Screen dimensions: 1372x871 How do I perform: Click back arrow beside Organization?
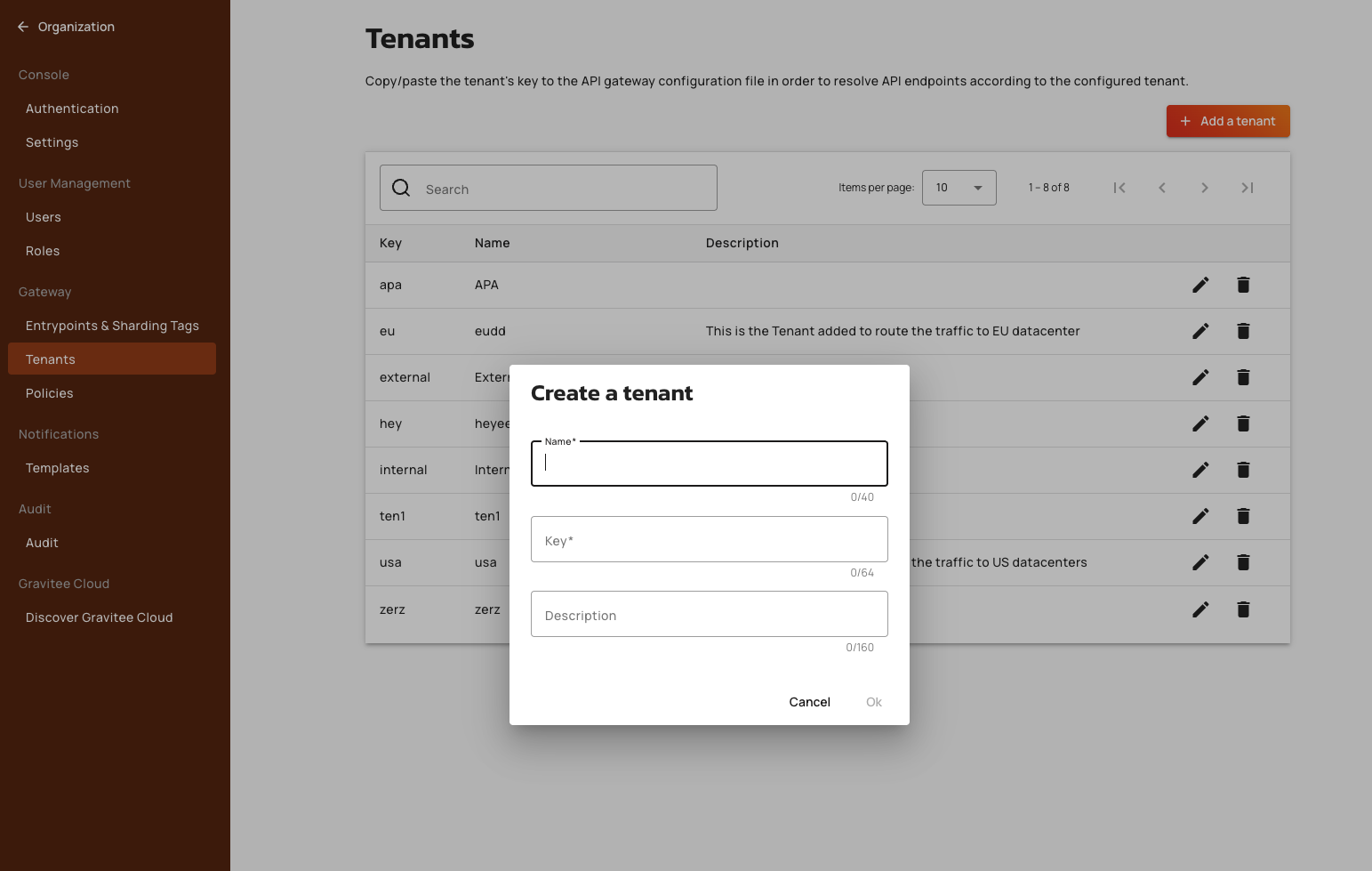point(23,27)
